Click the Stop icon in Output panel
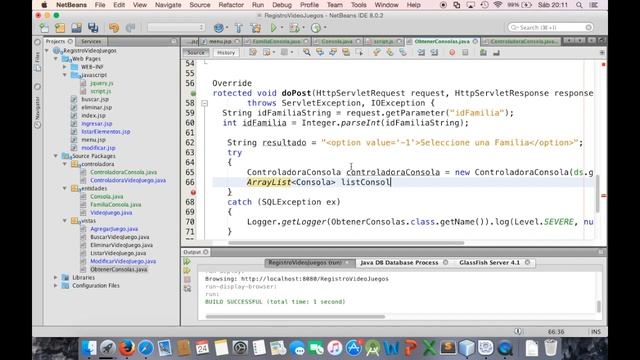The width and height of the screenshot is (640, 360). click(187, 280)
